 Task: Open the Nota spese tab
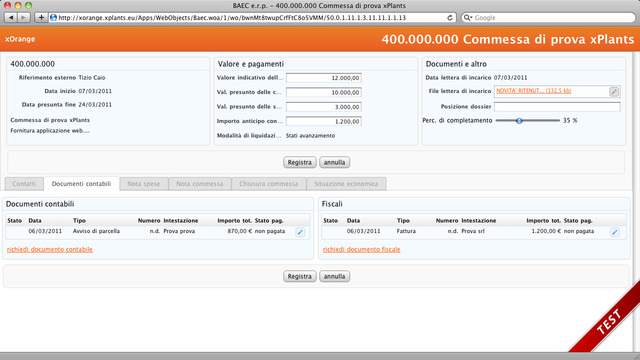144,184
